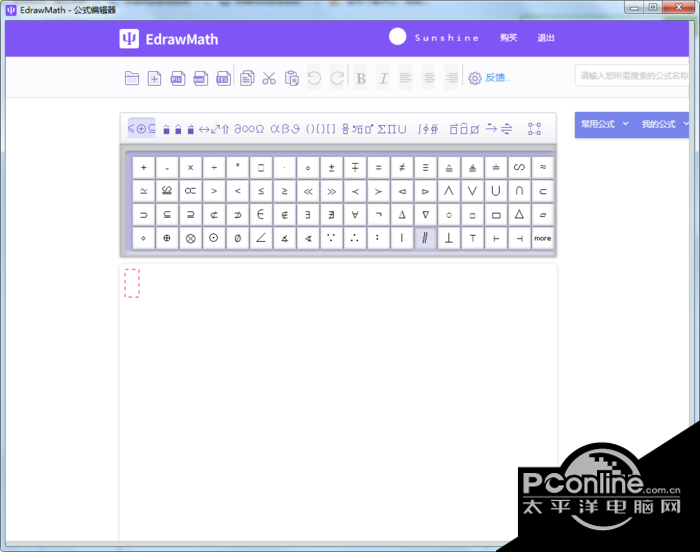Toggle italic formatting I
700x552 pixels.
click(383, 78)
